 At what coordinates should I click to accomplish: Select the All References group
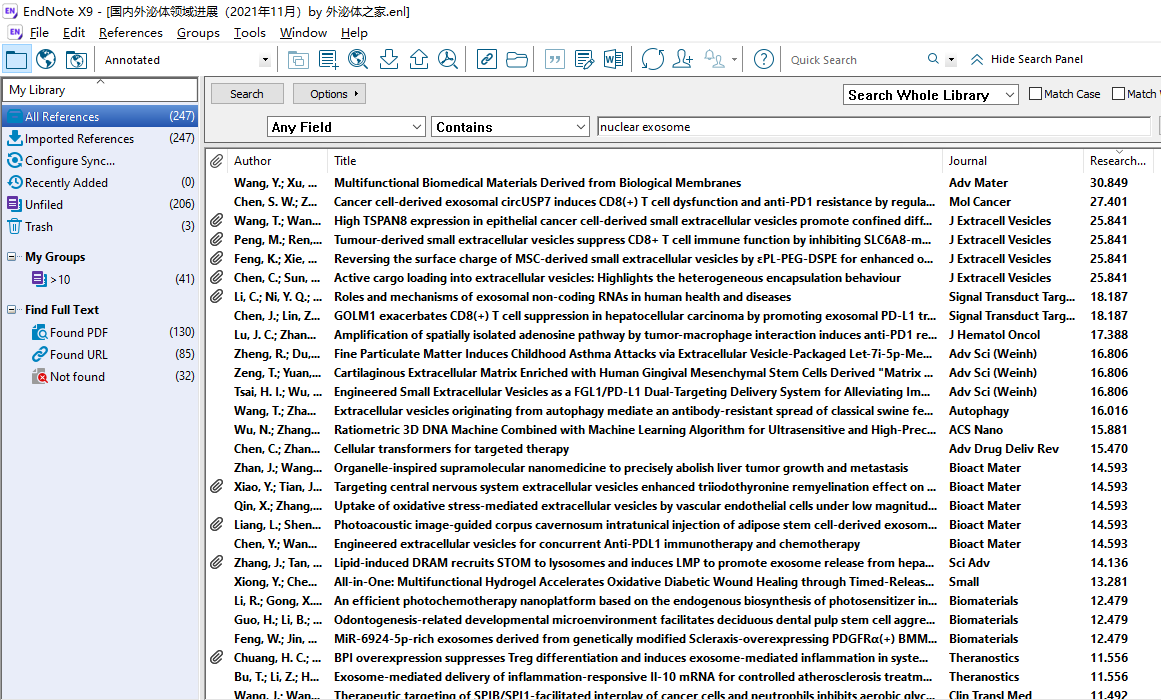coord(100,116)
